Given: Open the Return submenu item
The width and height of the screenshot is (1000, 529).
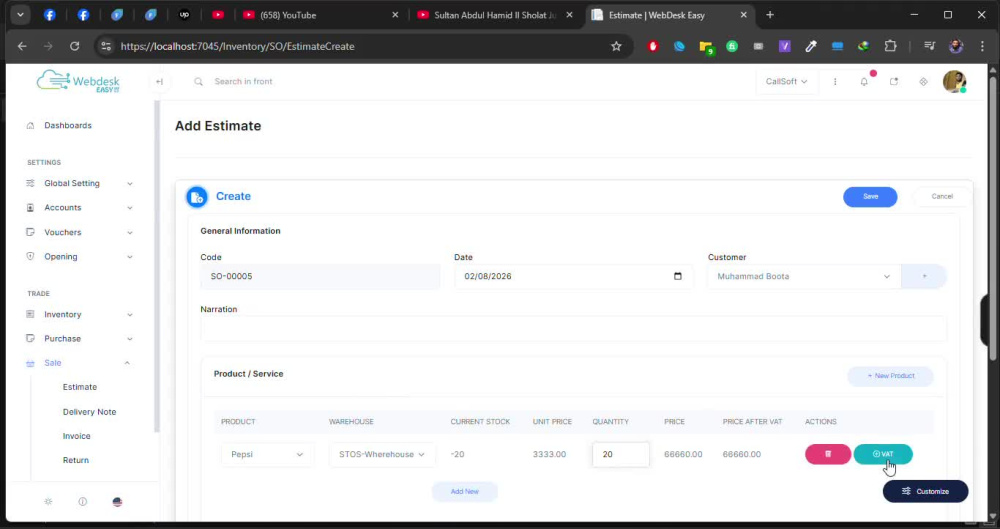Looking at the screenshot, I should (x=76, y=461).
